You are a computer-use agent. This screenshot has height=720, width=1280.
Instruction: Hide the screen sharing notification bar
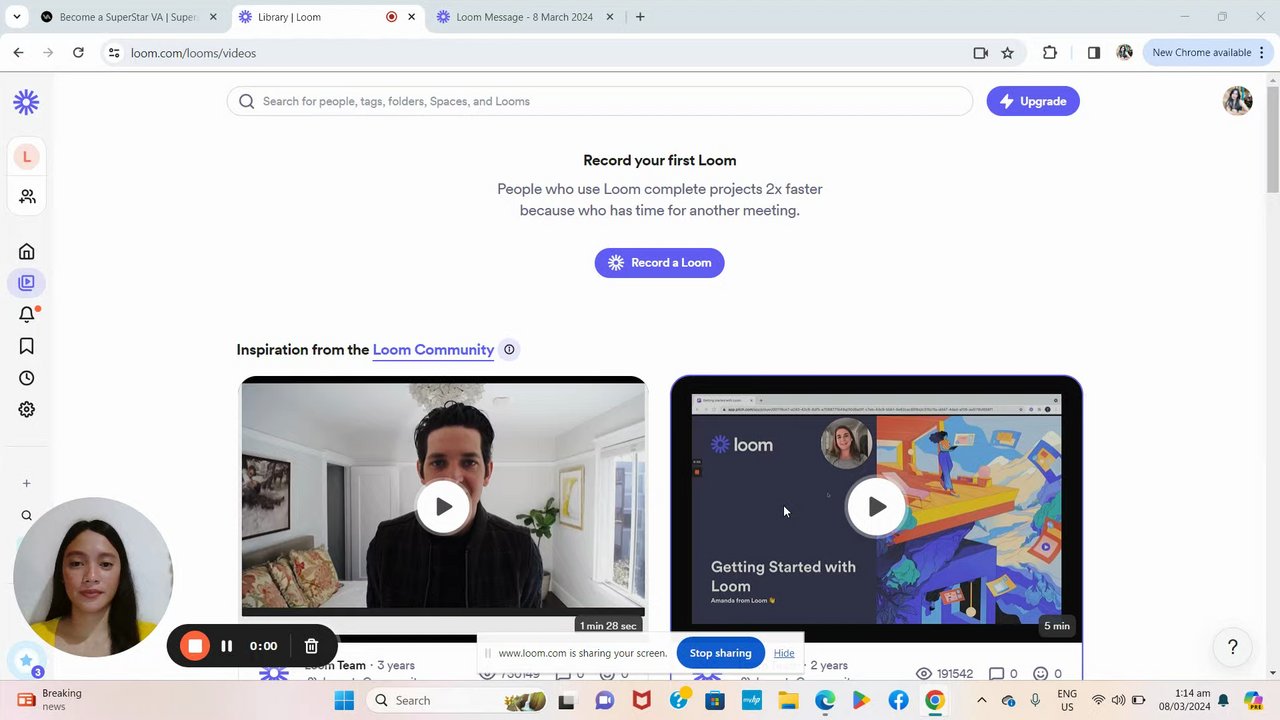coord(784,653)
